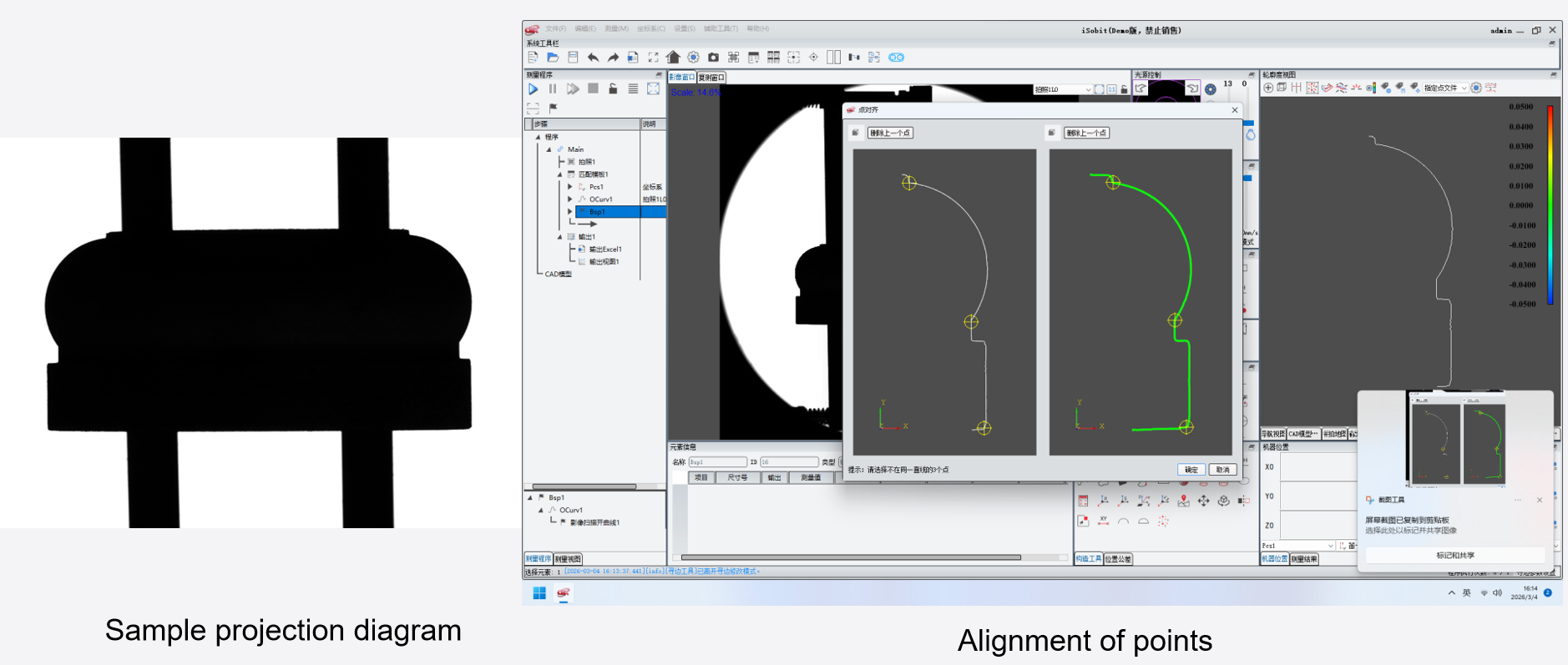Click the redo arrow in system toolbar
The image size is (1568, 665).
pos(613,58)
